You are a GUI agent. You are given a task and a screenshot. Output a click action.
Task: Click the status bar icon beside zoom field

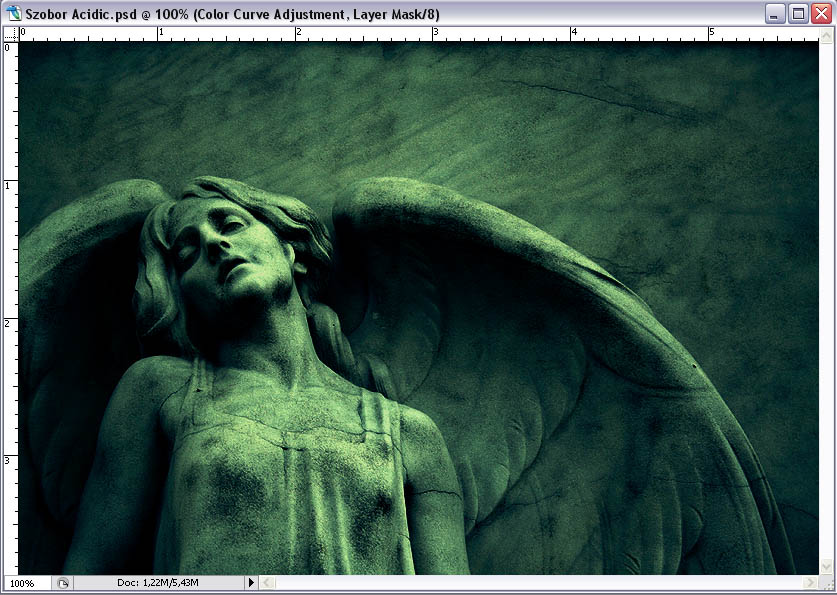(62, 582)
